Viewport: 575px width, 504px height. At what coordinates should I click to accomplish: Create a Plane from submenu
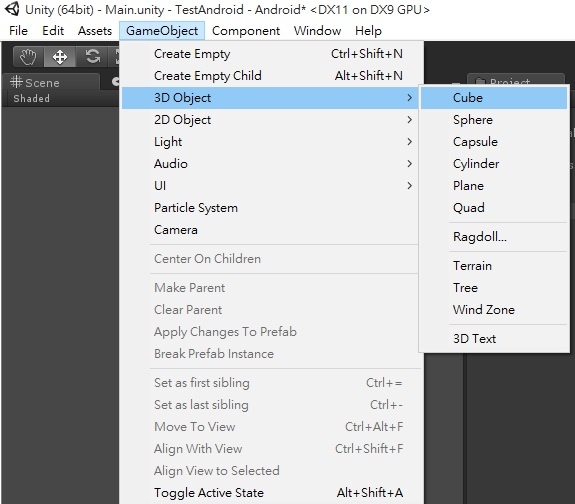(494, 186)
